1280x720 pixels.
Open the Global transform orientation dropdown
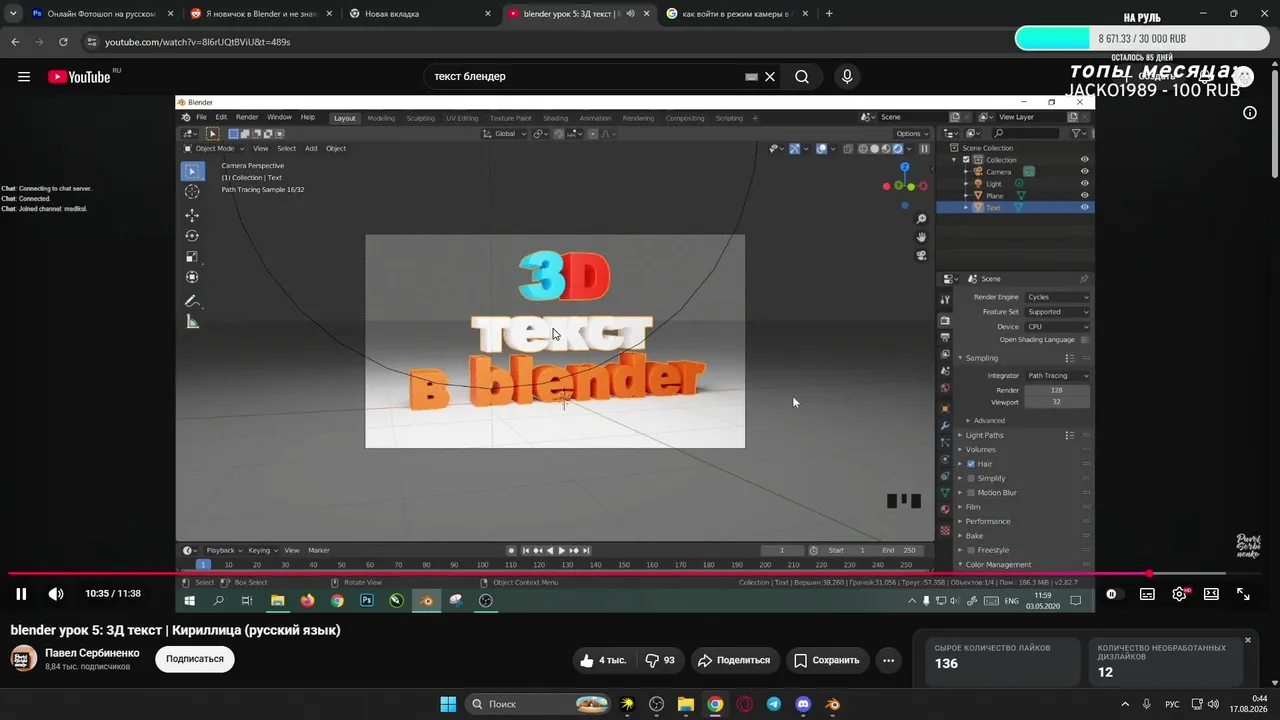click(x=504, y=134)
